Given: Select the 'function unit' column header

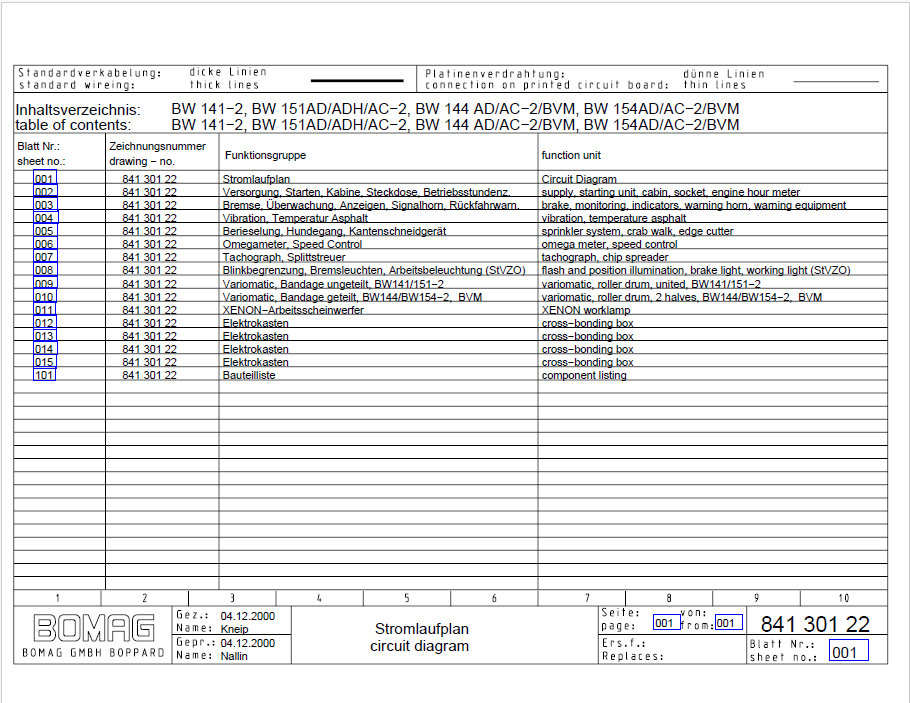Looking at the screenshot, I should [x=571, y=155].
